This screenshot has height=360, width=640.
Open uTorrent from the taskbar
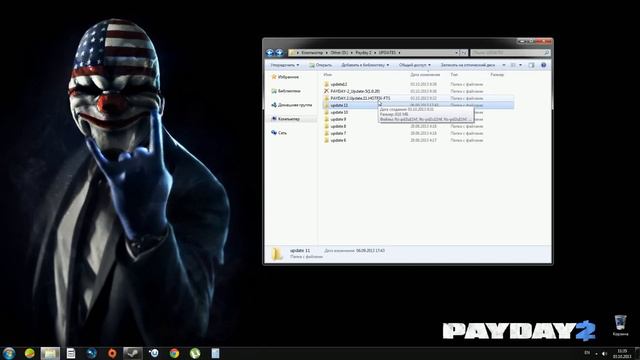coord(195,353)
